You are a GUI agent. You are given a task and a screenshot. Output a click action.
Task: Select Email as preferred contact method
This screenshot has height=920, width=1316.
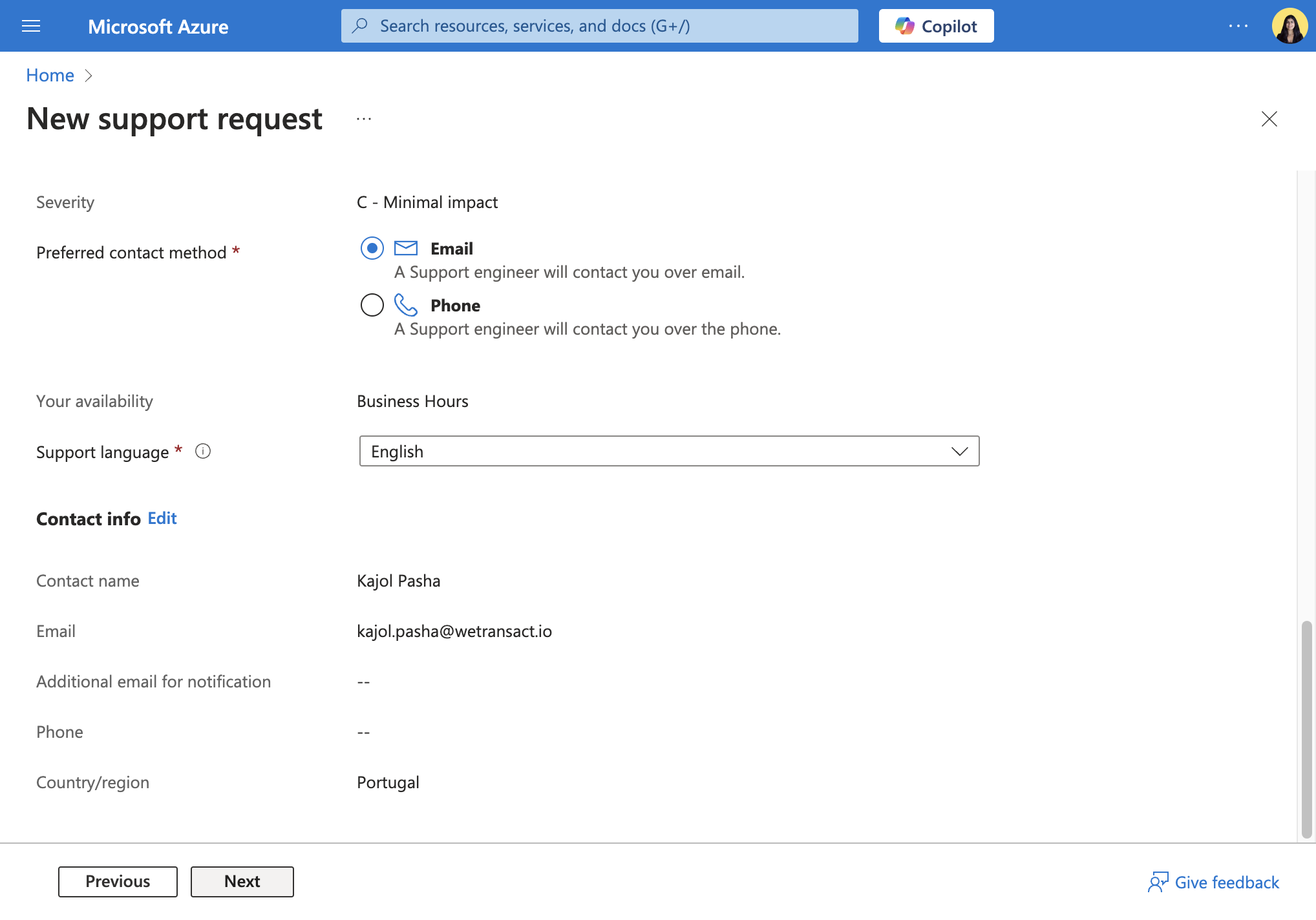(372, 248)
